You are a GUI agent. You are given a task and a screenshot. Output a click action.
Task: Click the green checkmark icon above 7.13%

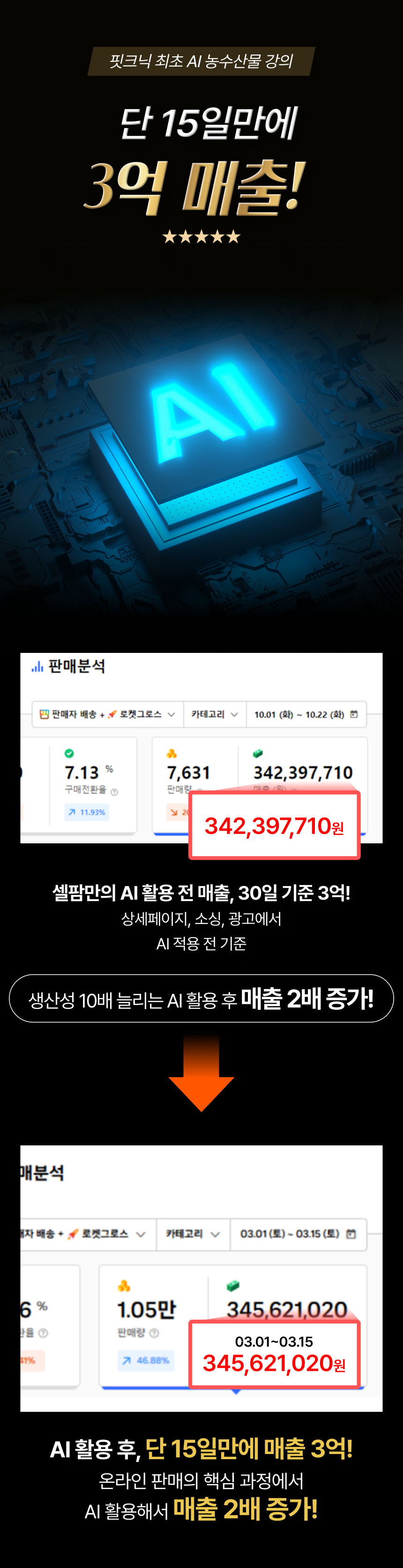[x=69, y=754]
